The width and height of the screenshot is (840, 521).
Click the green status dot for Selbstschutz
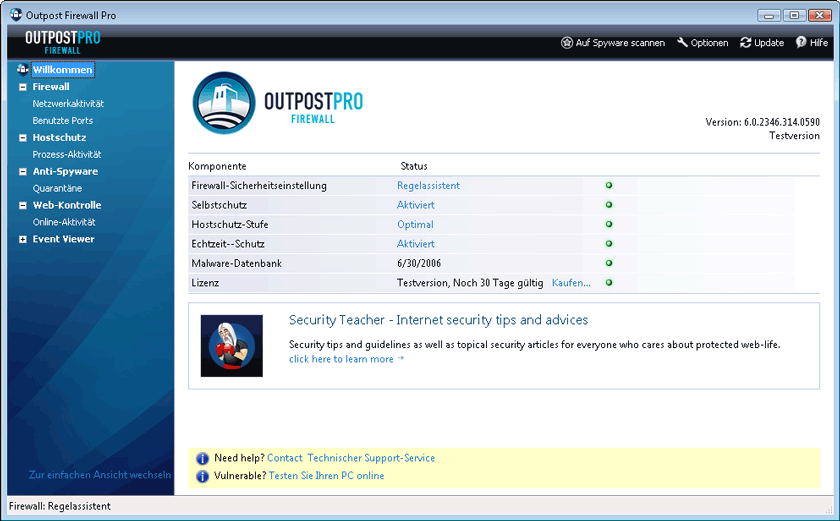click(609, 205)
